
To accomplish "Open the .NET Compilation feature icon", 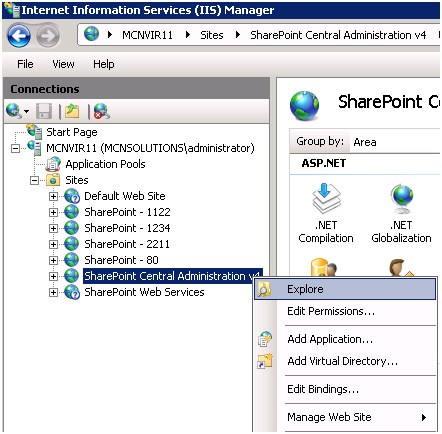I will point(326,213).
